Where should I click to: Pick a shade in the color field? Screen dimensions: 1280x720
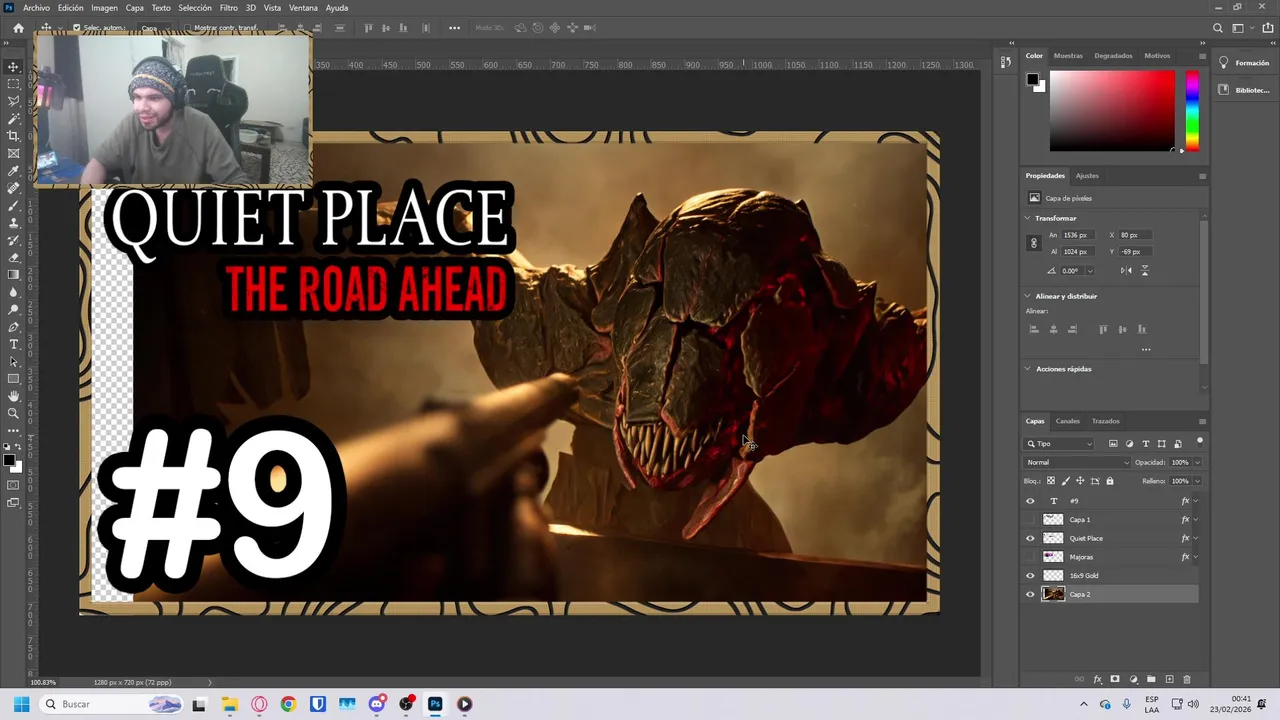1112,111
